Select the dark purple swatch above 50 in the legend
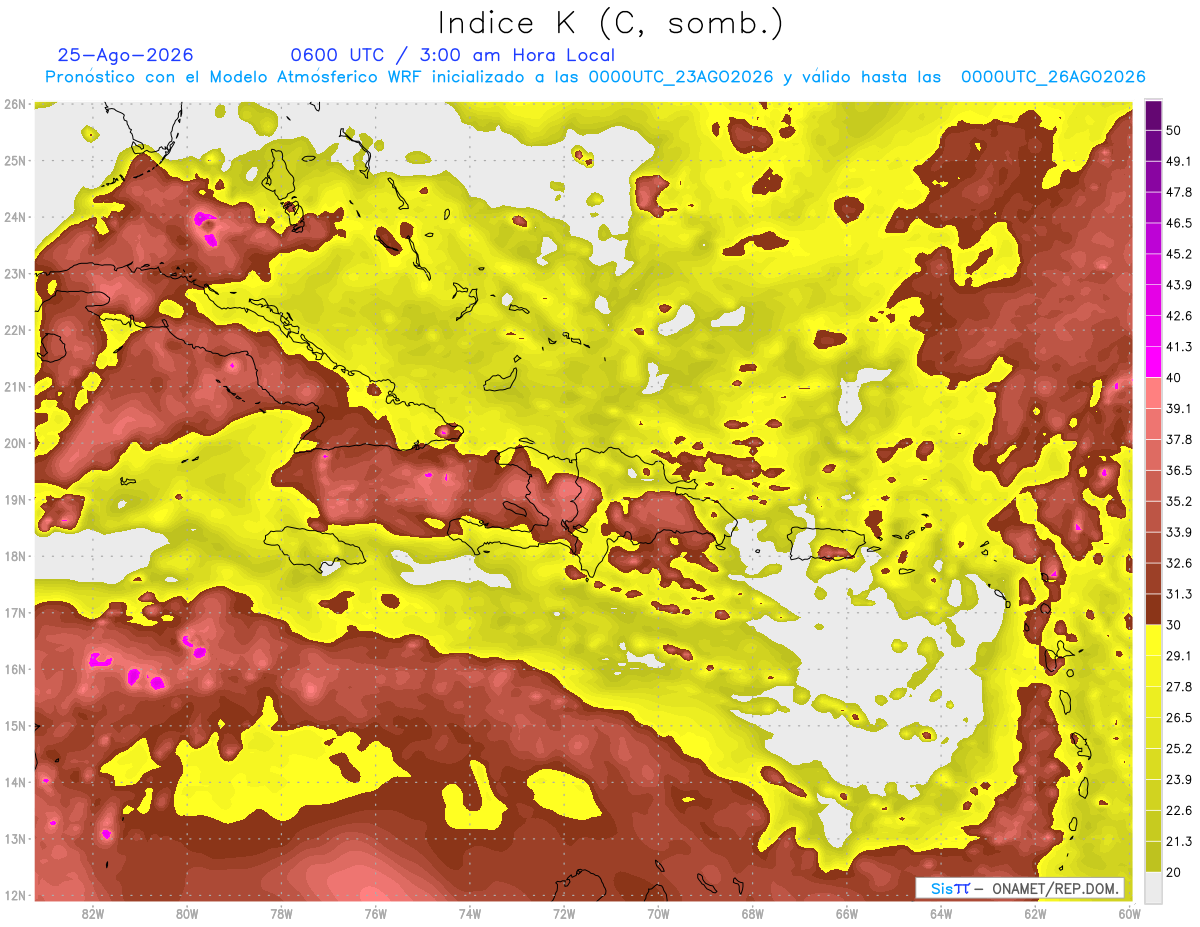 [x=1153, y=116]
